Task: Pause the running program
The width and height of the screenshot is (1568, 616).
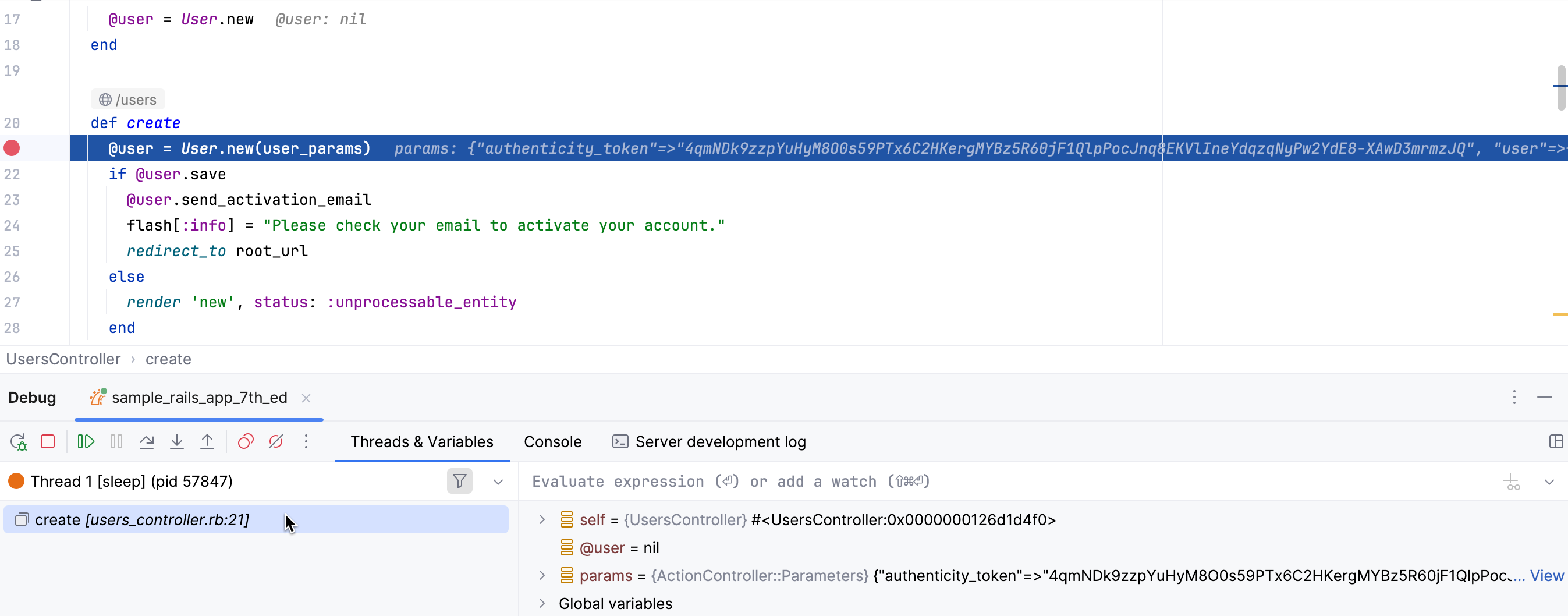Action: 116,442
